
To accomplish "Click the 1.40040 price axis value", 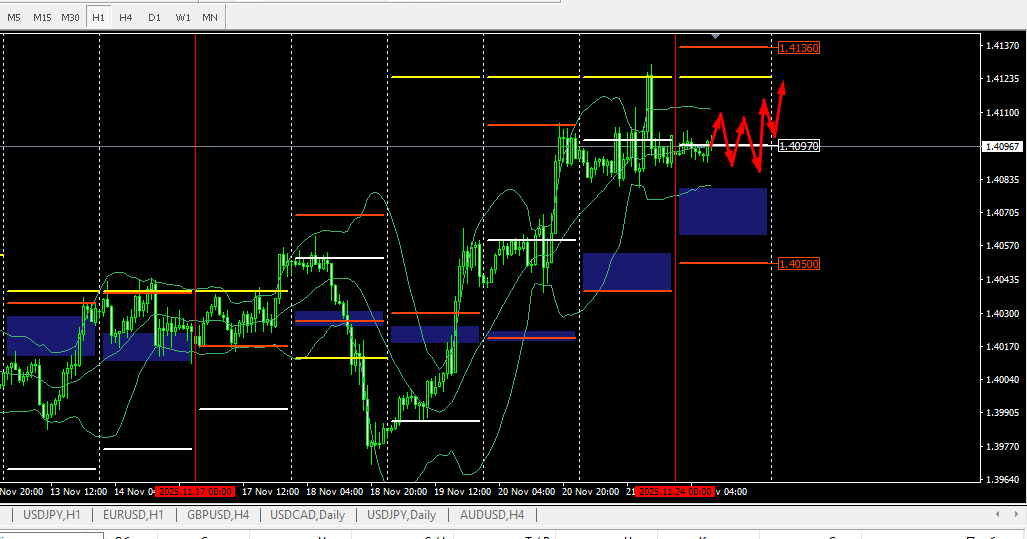I will coord(1003,380).
